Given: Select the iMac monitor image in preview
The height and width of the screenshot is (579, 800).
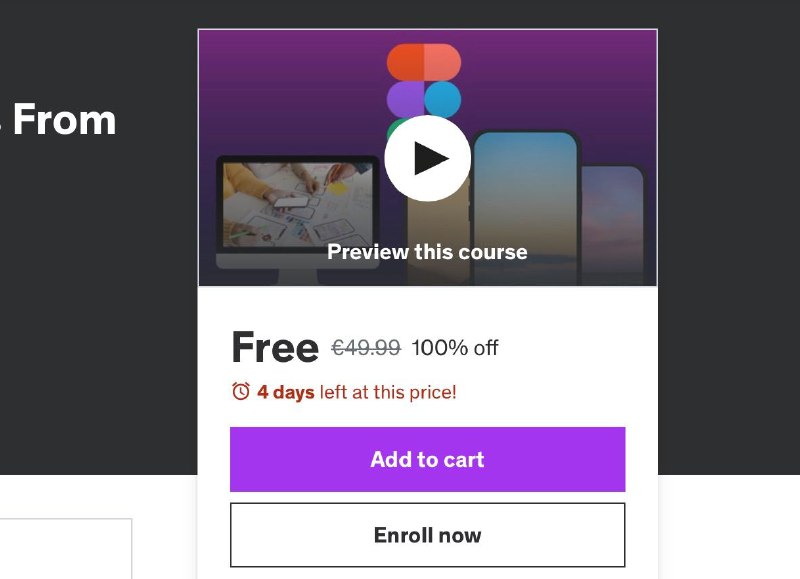Looking at the screenshot, I should (298, 219).
